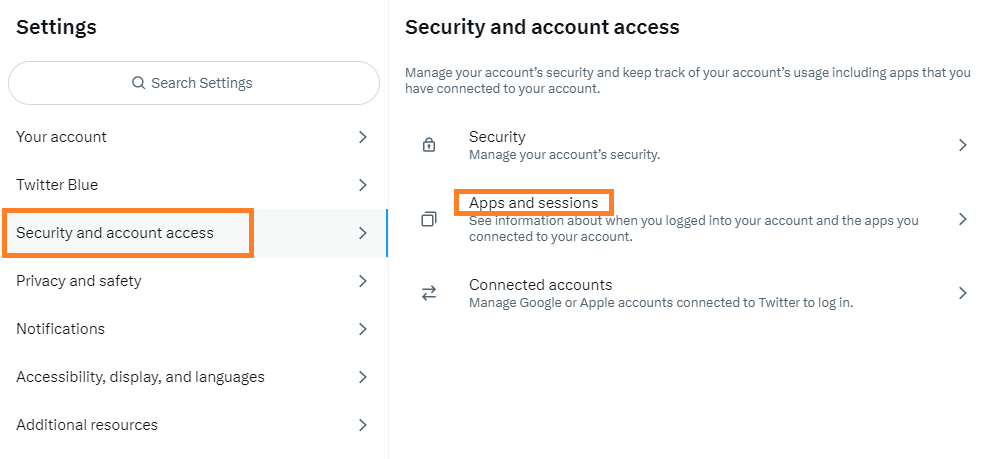Open Connected accounts option
Image resolution: width=986 pixels, height=459 pixels.
tap(687, 293)
